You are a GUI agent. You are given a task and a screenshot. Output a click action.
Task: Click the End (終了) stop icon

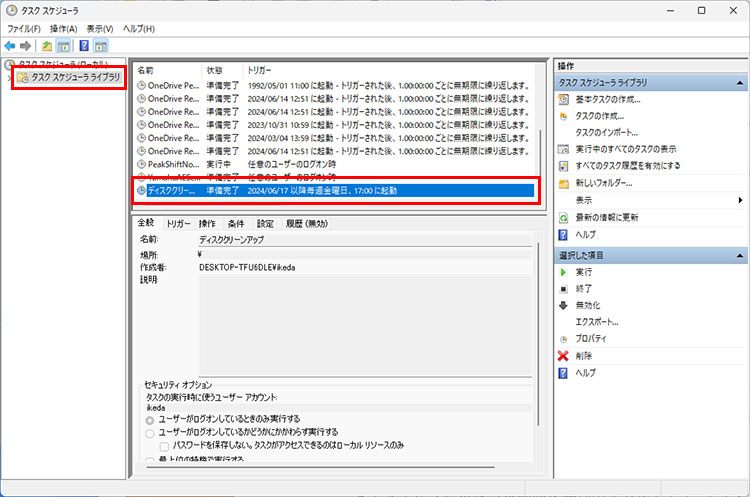pos(564,288)
